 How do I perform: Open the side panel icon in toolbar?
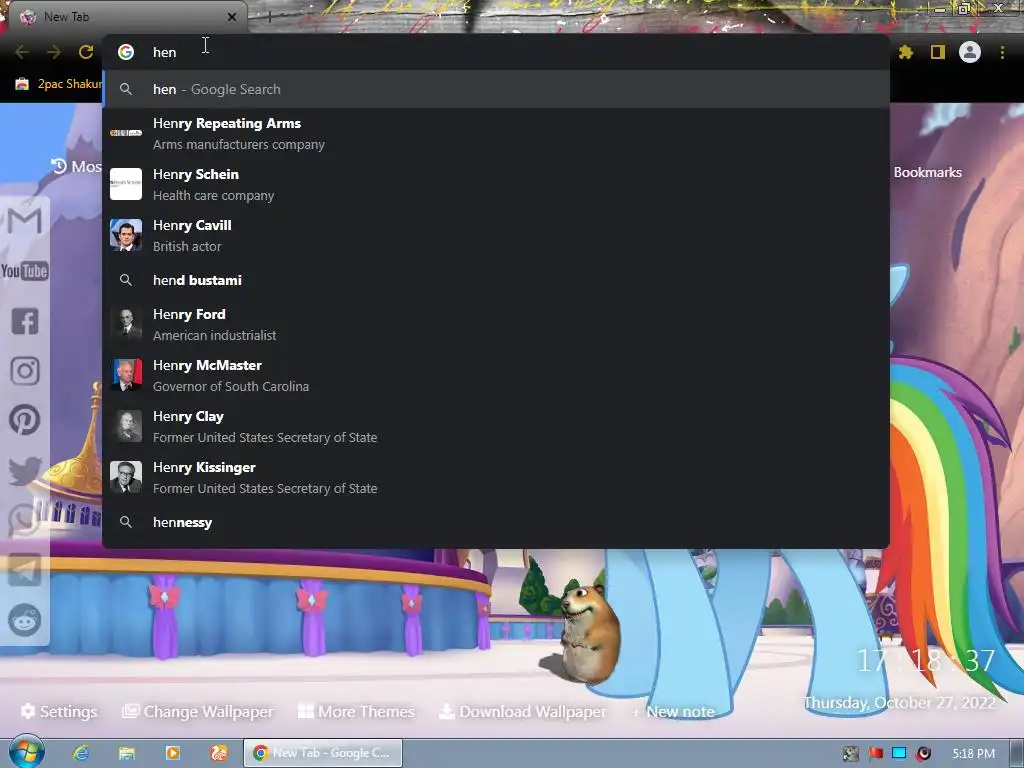[x=938, y=52]
